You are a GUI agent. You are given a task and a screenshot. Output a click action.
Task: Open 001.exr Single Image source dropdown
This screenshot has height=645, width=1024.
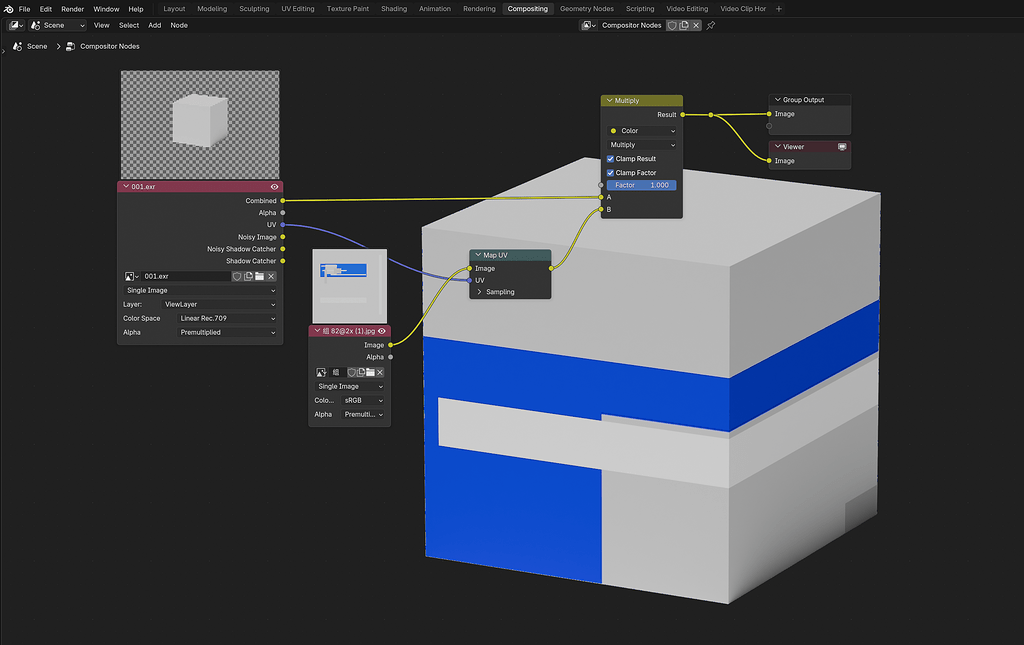[x=200, y=291]
